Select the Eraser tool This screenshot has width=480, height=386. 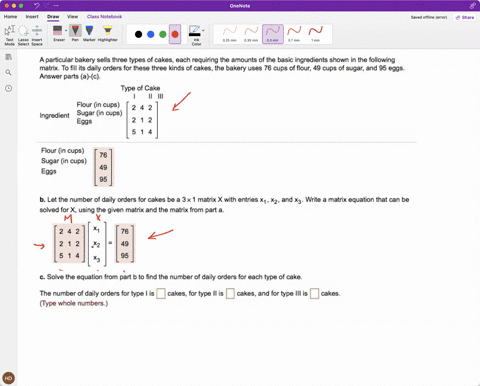pyautogui.click(x=58, y=33)
